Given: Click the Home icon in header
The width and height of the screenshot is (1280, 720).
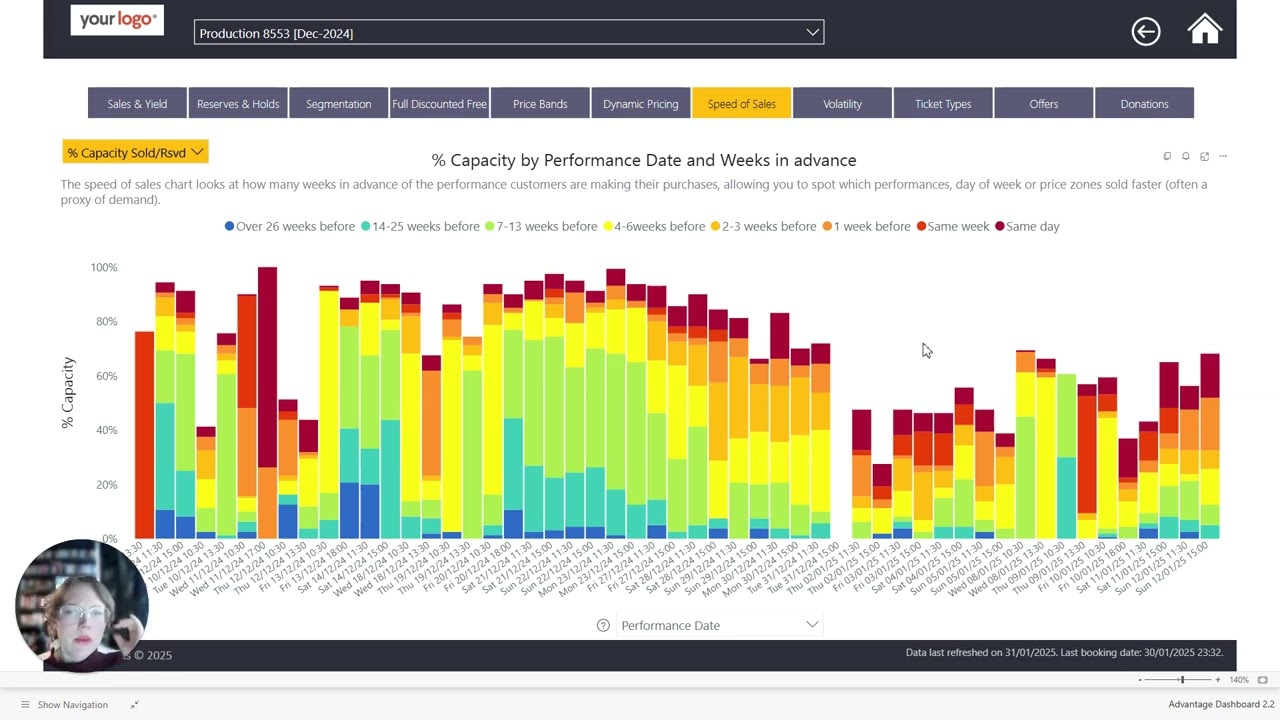Looking at the screenshot, I should click(1205, 30).
